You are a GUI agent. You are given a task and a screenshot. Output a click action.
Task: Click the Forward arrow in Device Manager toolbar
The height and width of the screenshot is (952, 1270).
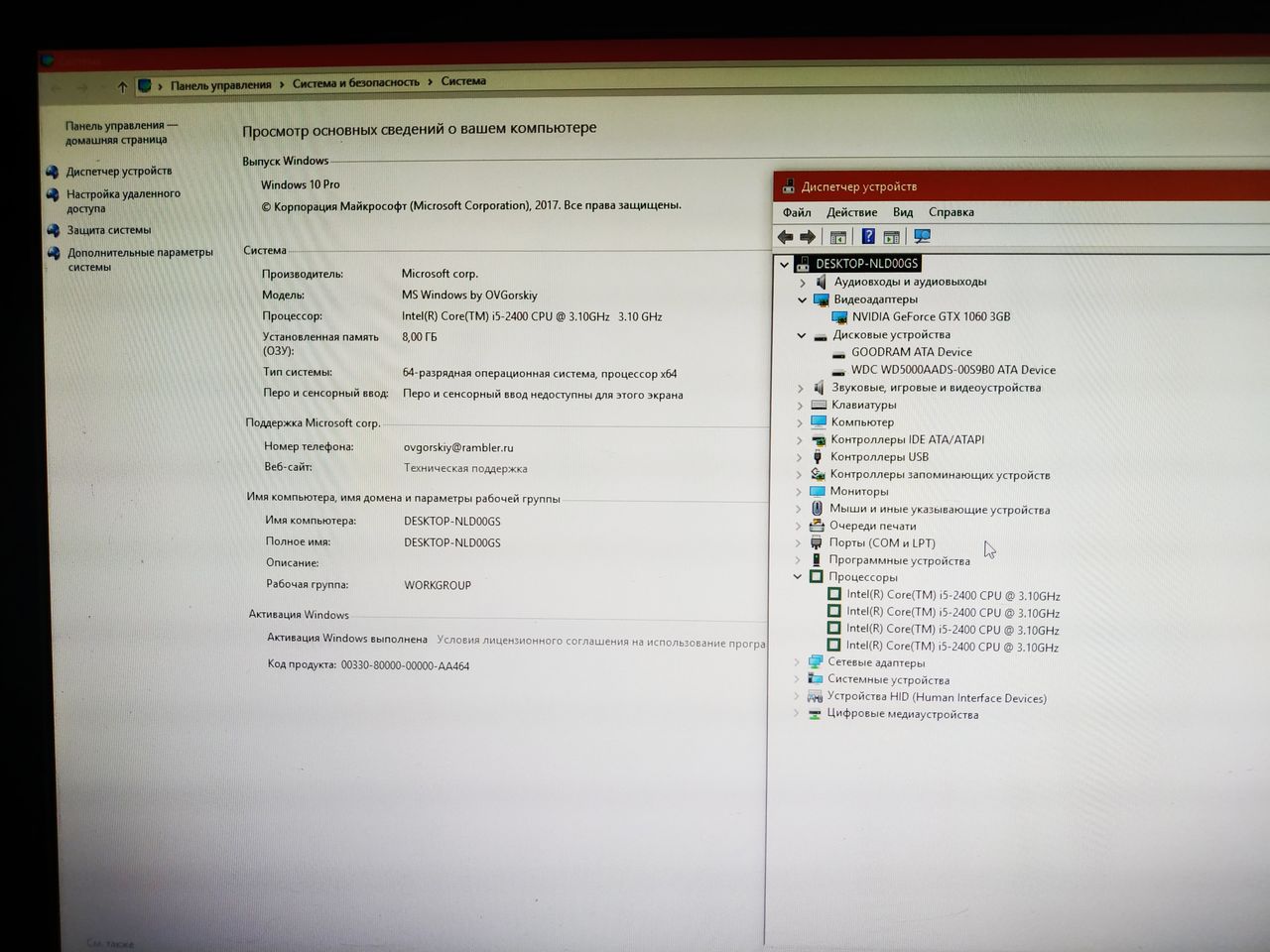click(x=808, y=237)
